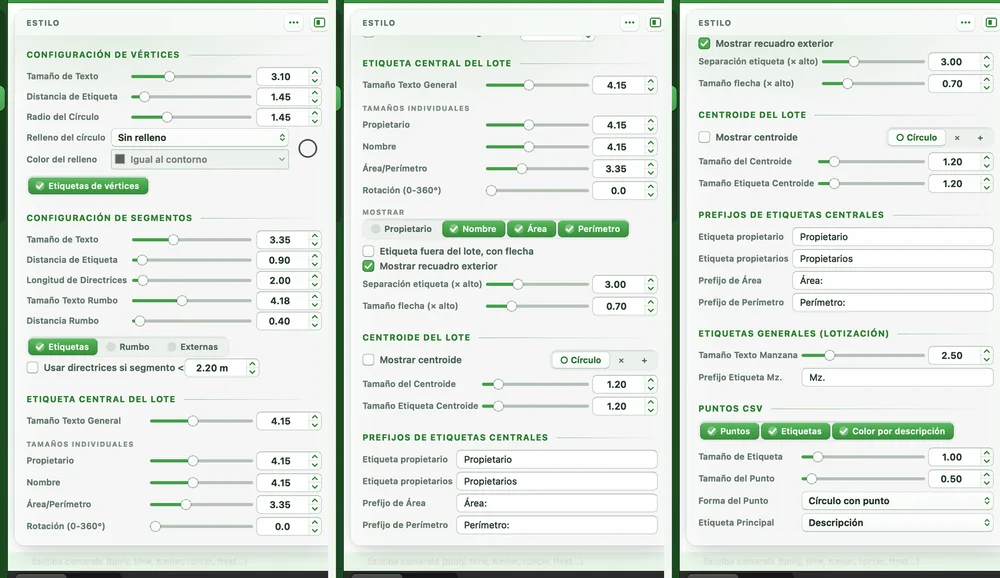Image resolution: width=1000 pixels, height=578 pixels.
Task: Tick Mostrar centroide checkbox in the right panel
Action: pyautogui.click(x=704, y=137)
